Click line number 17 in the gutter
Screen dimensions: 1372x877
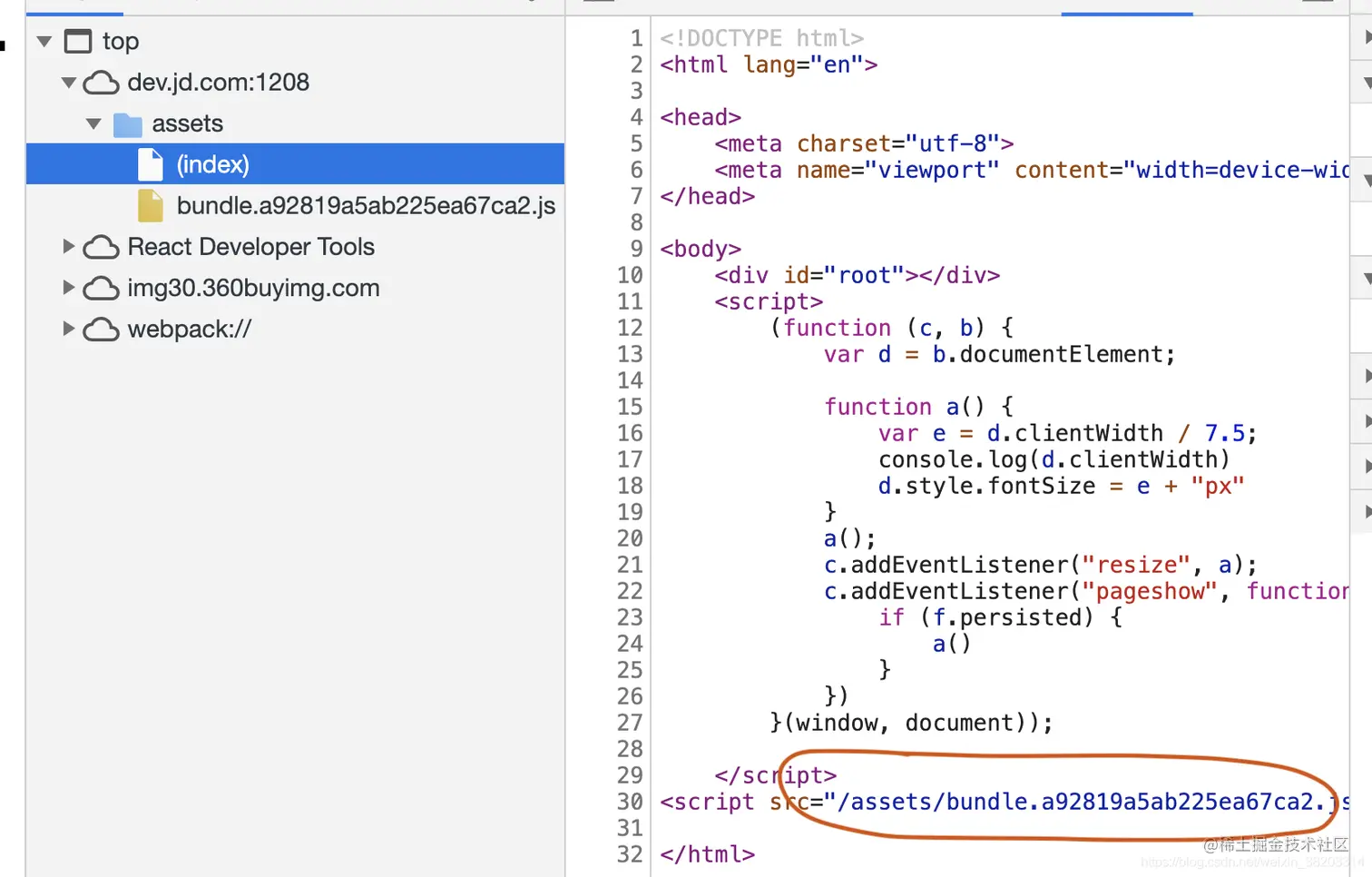[x=630, y=459]
